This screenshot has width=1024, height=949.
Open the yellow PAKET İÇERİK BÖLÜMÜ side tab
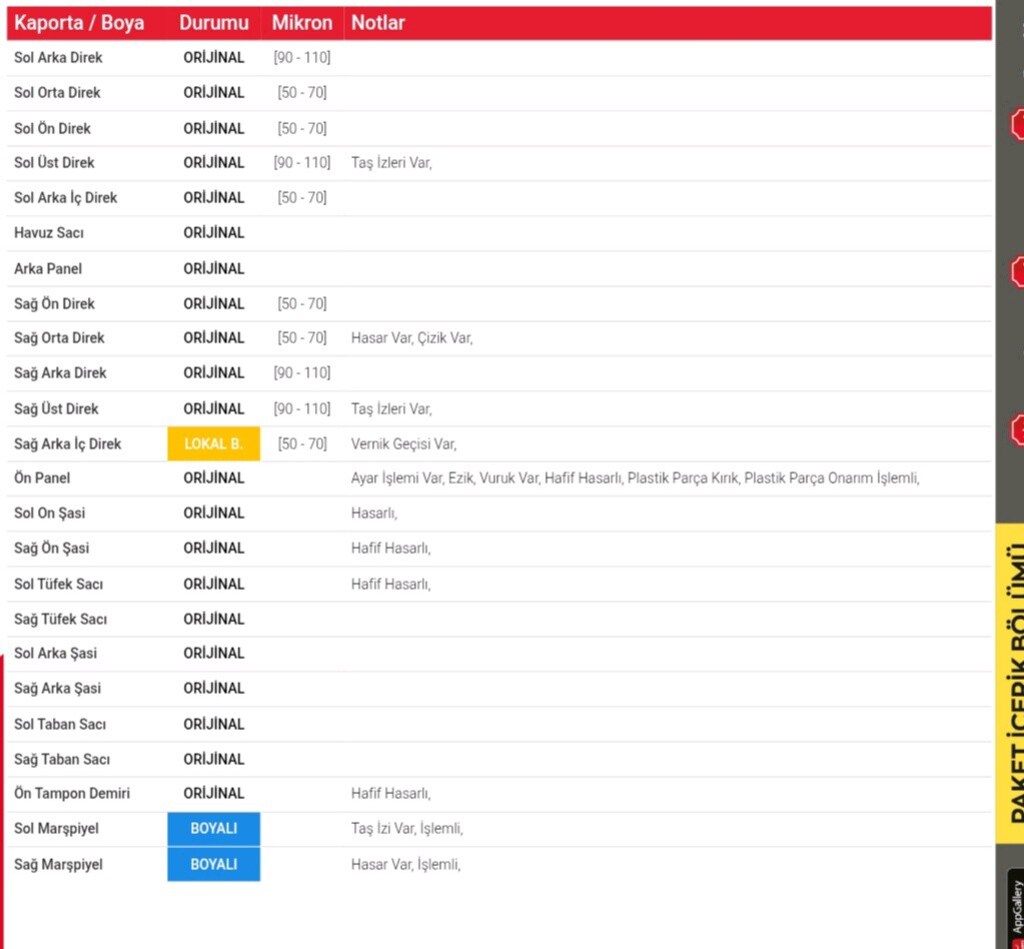(1010, 683)
